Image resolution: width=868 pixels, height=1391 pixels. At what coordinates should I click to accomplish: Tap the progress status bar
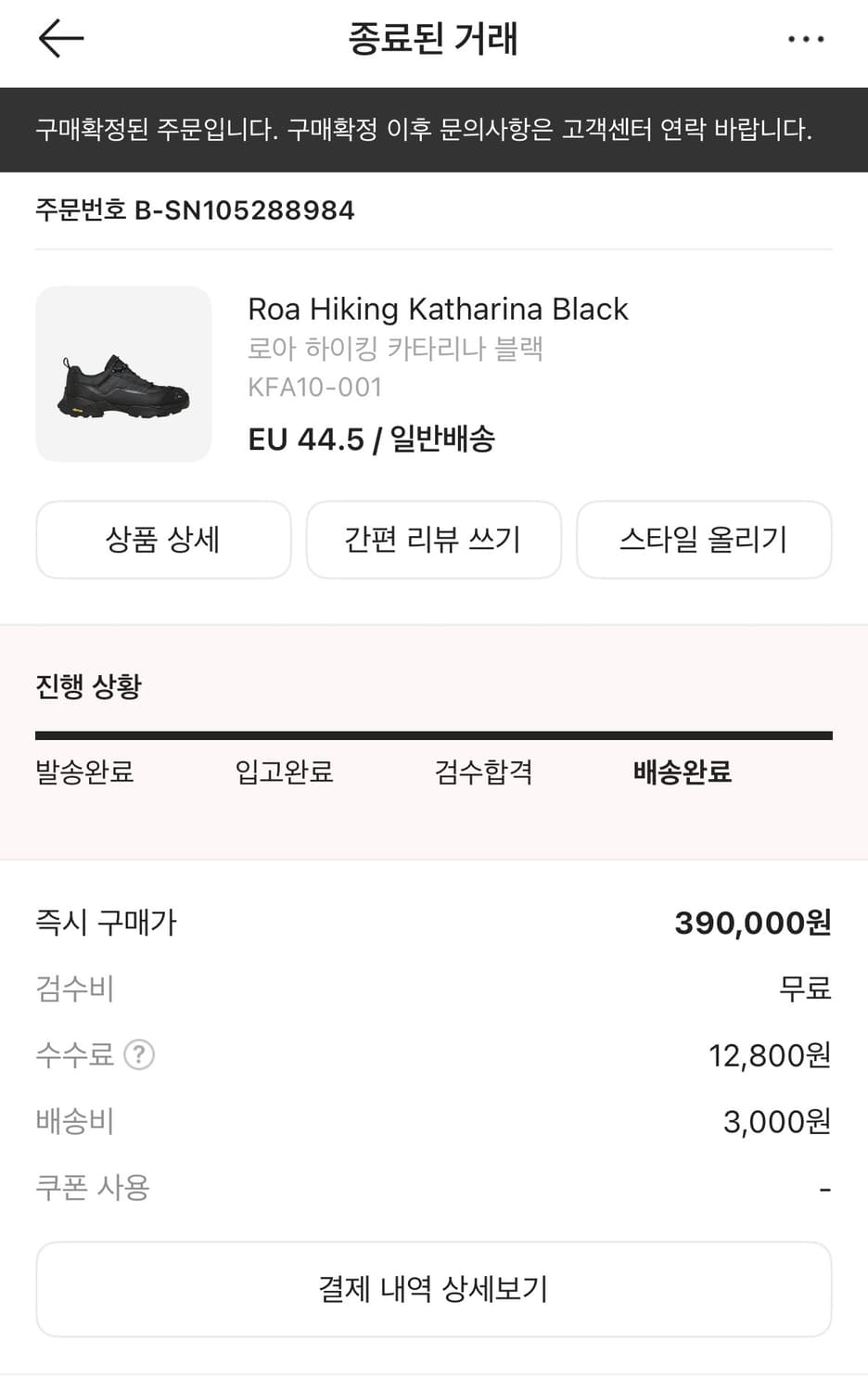coord(433,736)
